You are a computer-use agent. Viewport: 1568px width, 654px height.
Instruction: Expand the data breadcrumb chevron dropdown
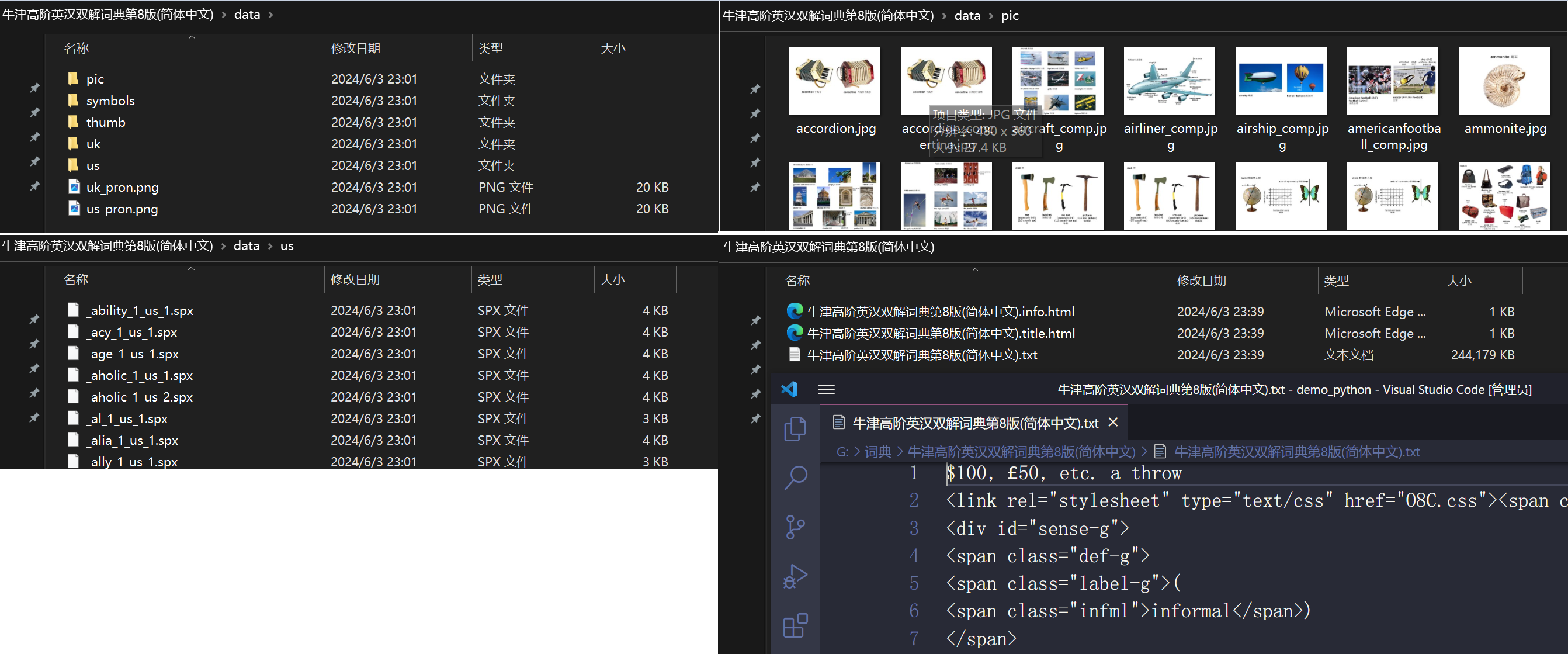[x=271, y=15]
